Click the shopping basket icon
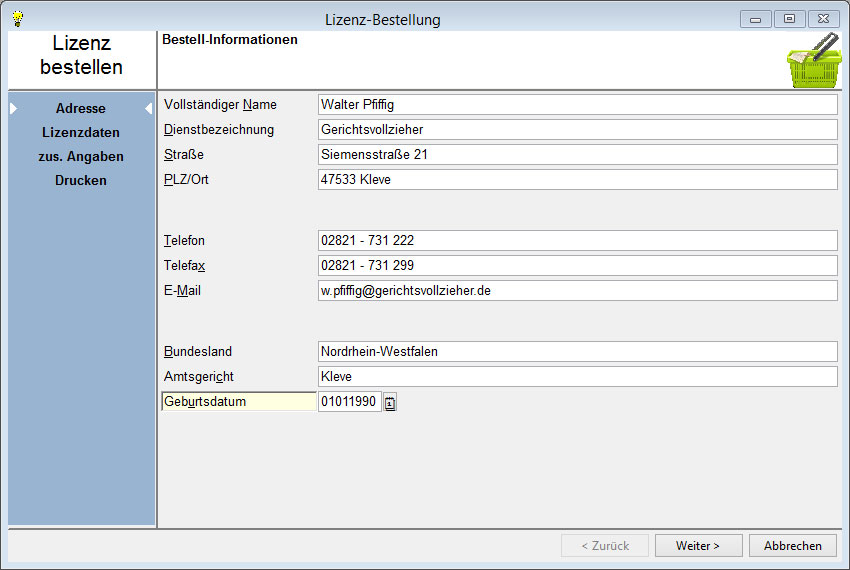 pyautogui.click(x=811, y=62)
